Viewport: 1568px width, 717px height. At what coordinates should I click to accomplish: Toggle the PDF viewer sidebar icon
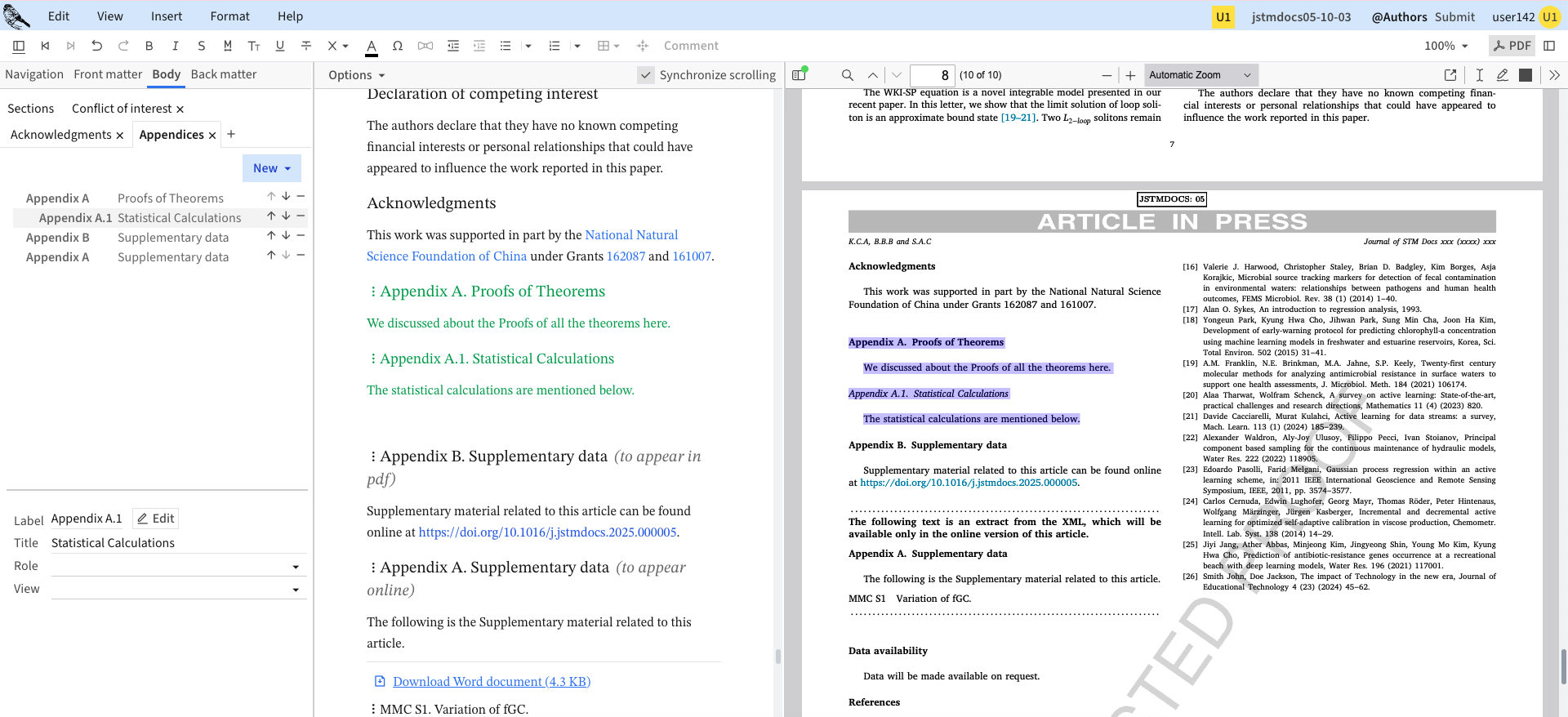(800, 75)
